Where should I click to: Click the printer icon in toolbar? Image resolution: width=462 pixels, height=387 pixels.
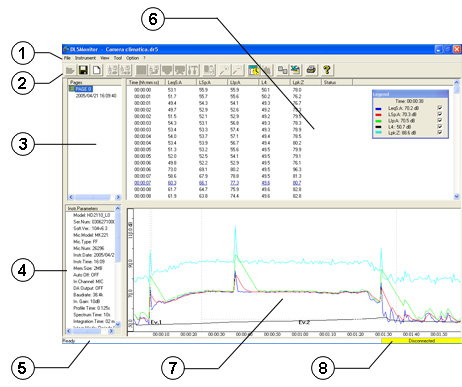click(311, 70)
